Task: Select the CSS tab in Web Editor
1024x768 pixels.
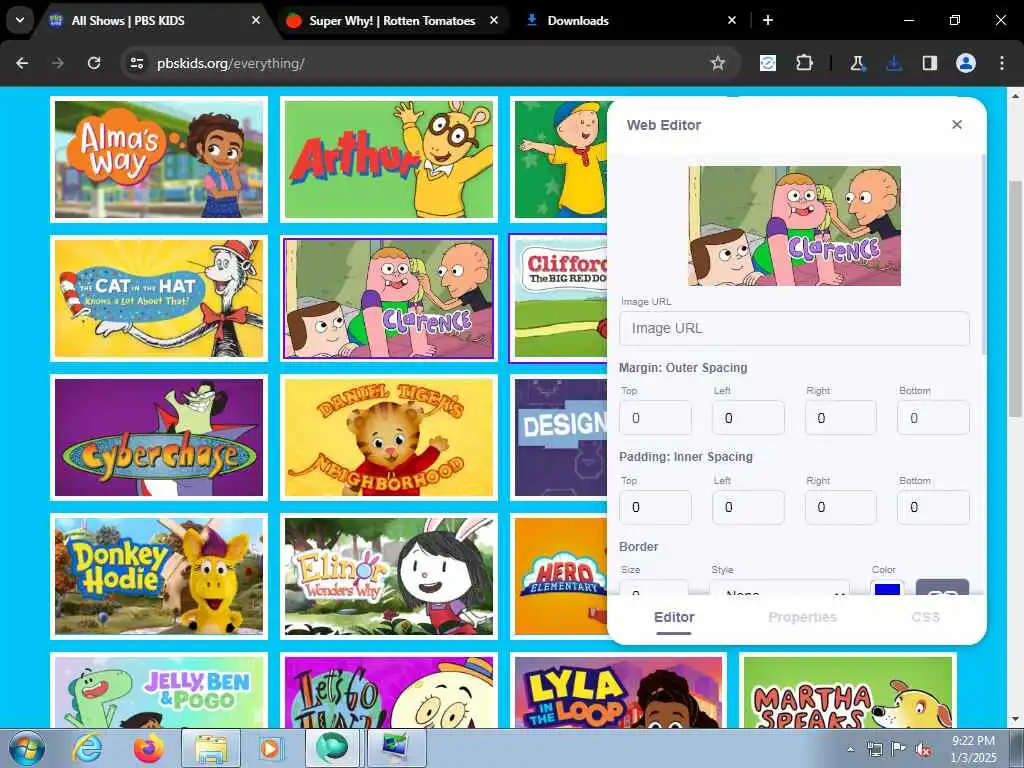Action: click(x=925, y=617)
